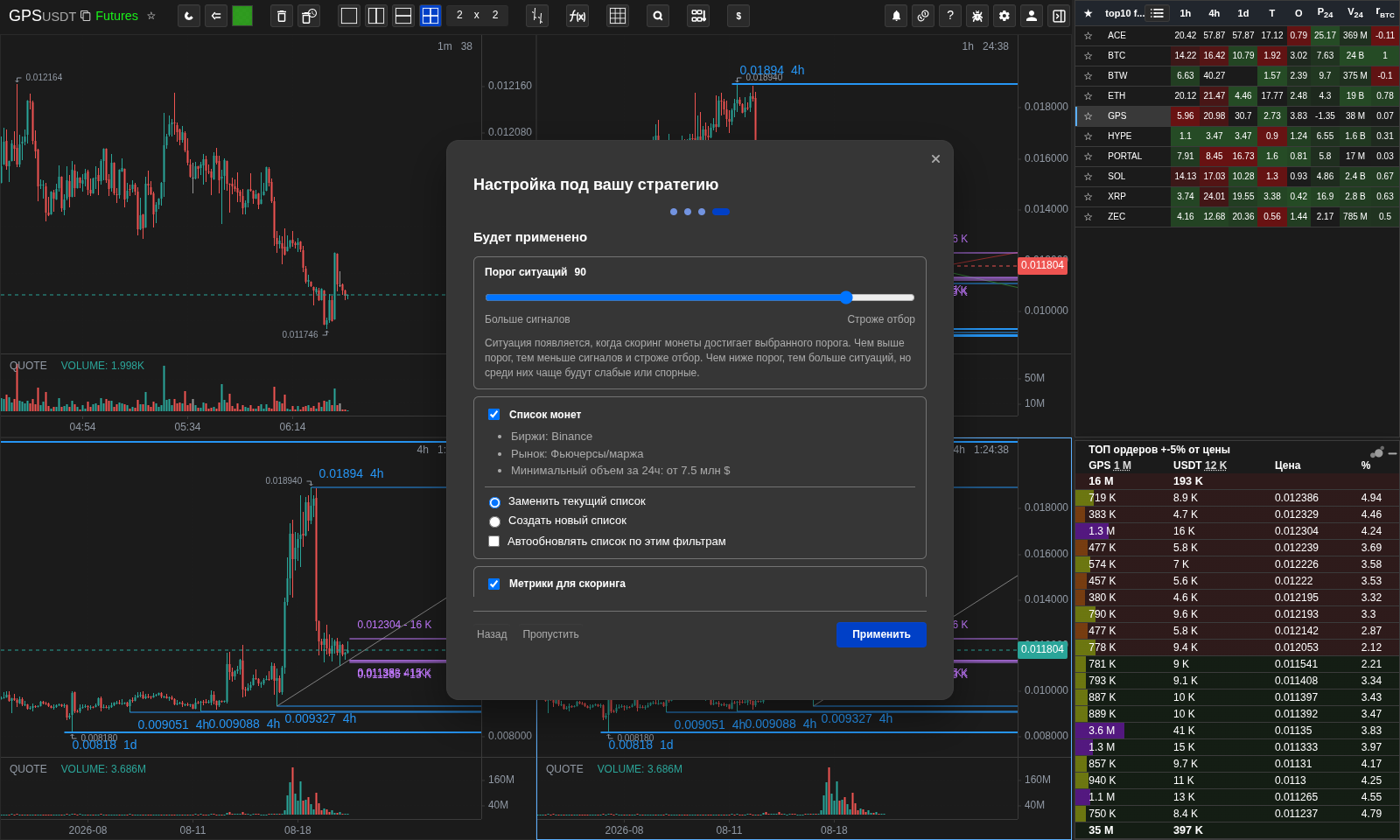The image size is (1400, 840).
Task: Open the search magnifier icon
Action: pos(658,16)
